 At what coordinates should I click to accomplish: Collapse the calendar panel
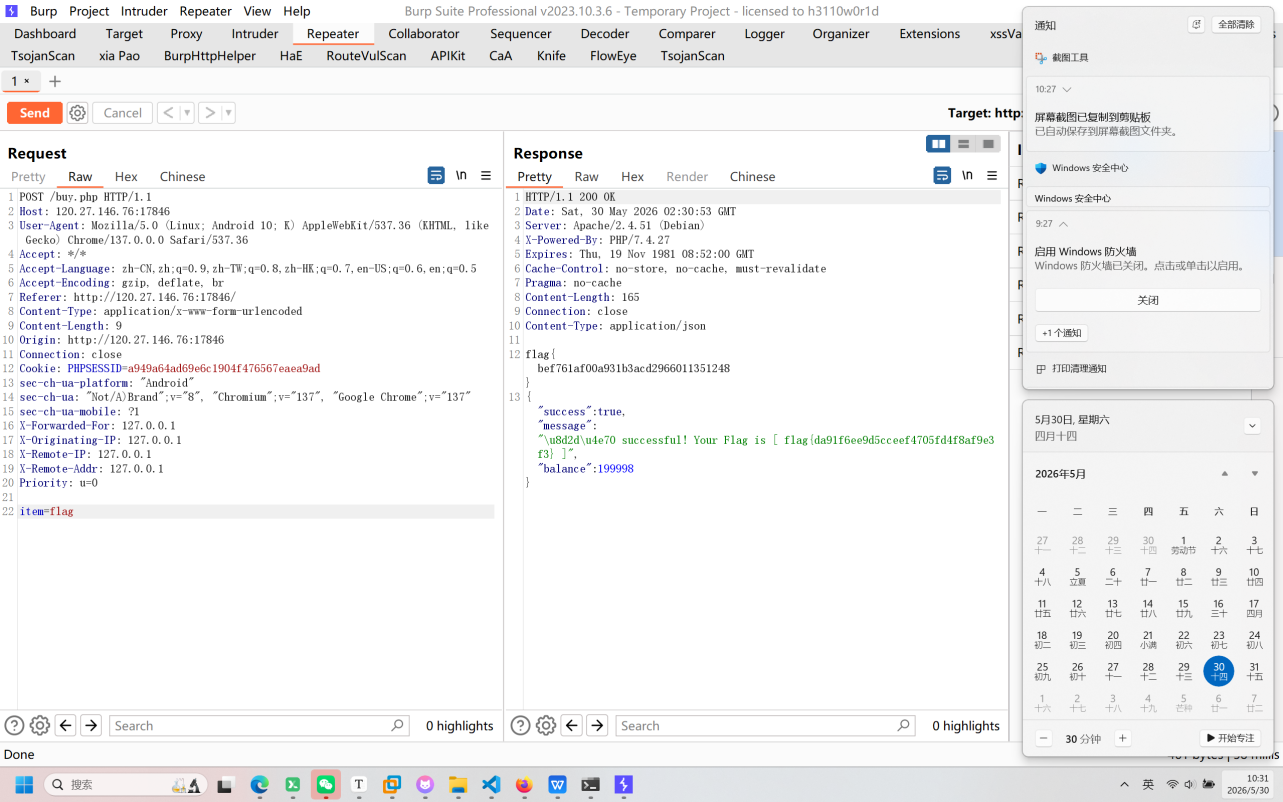(1252, 426)
